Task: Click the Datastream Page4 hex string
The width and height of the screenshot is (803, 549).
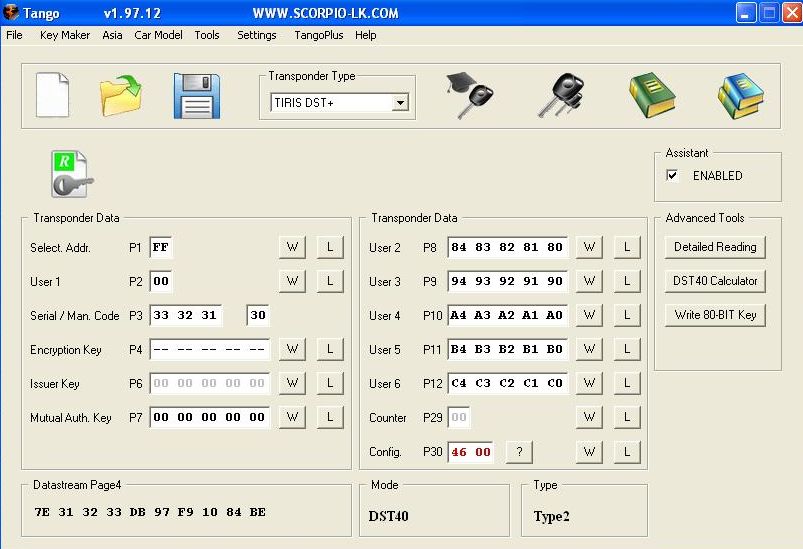Action: pos(150,512)
